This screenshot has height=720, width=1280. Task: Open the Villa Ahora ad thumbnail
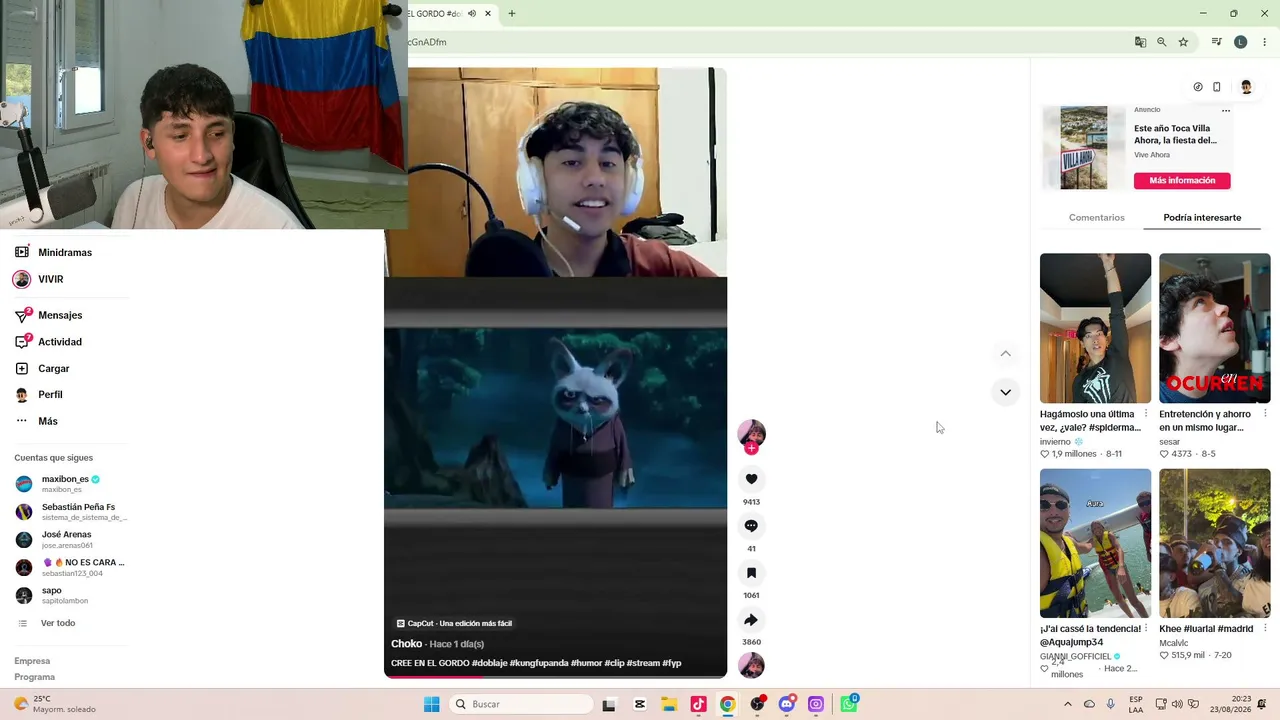pyautogui.click(x=1084, y=148)
